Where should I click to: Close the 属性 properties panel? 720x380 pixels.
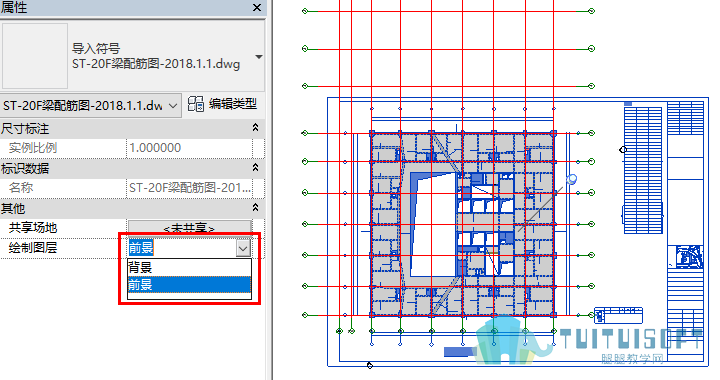(x=257, y=7)
